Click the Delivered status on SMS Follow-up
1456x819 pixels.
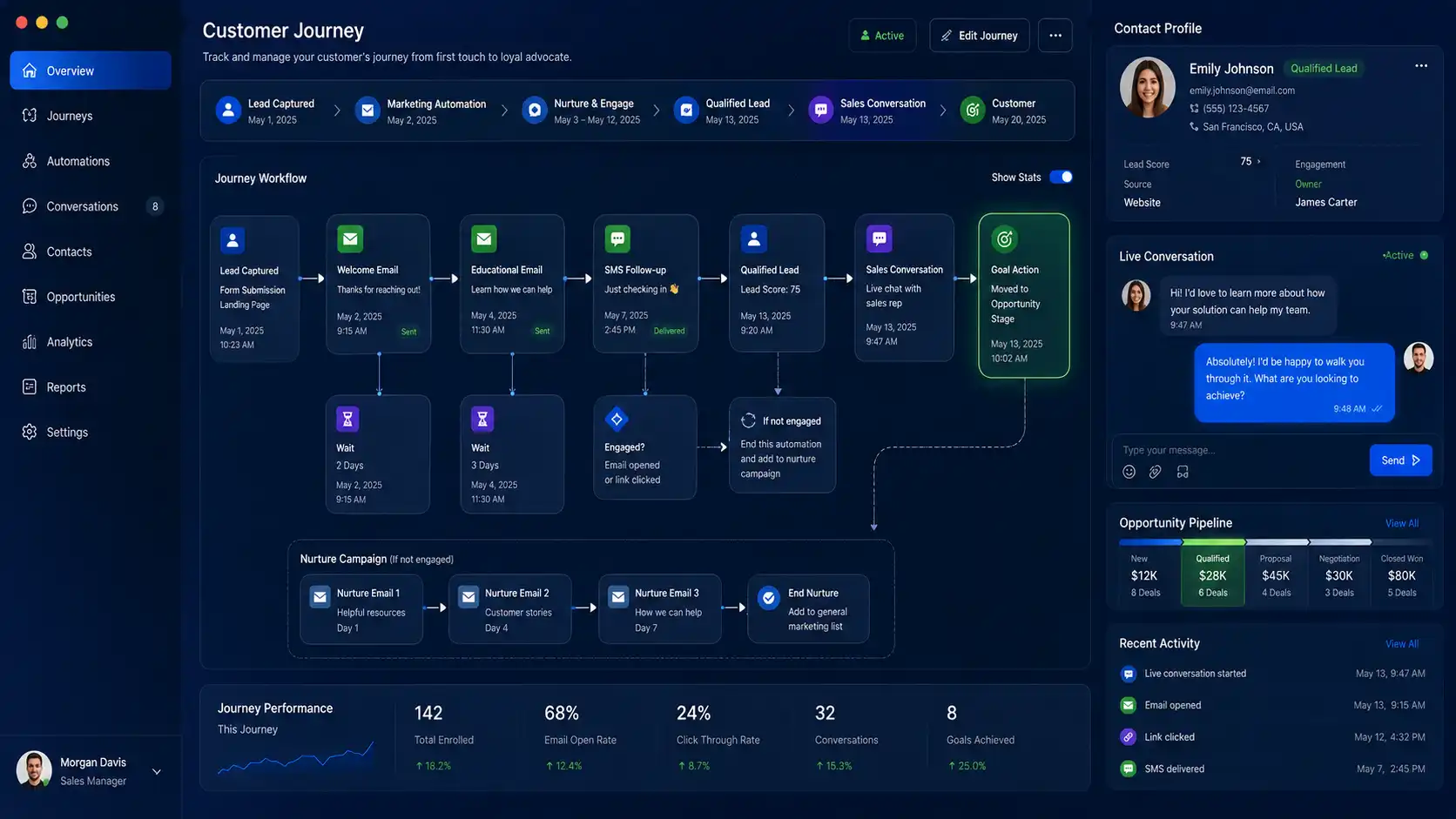[669, 331]
